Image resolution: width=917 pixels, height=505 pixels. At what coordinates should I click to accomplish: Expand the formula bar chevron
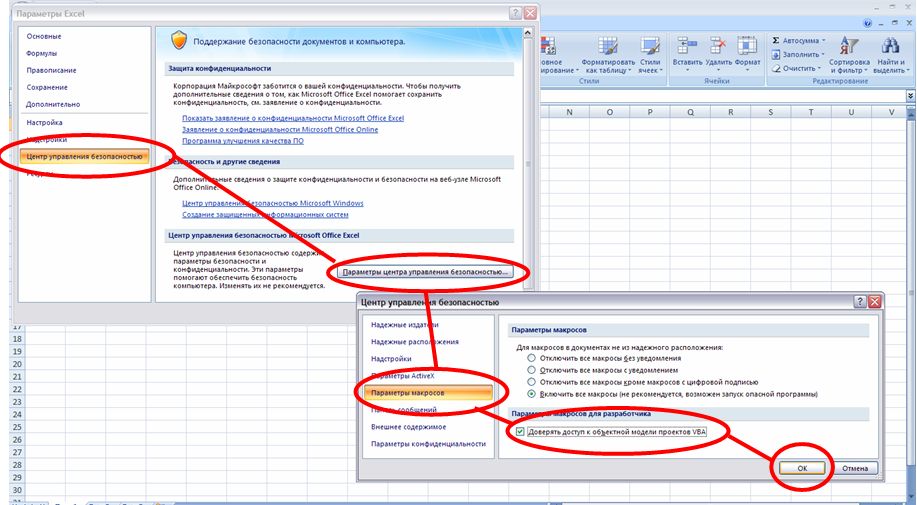coord(911,95)
